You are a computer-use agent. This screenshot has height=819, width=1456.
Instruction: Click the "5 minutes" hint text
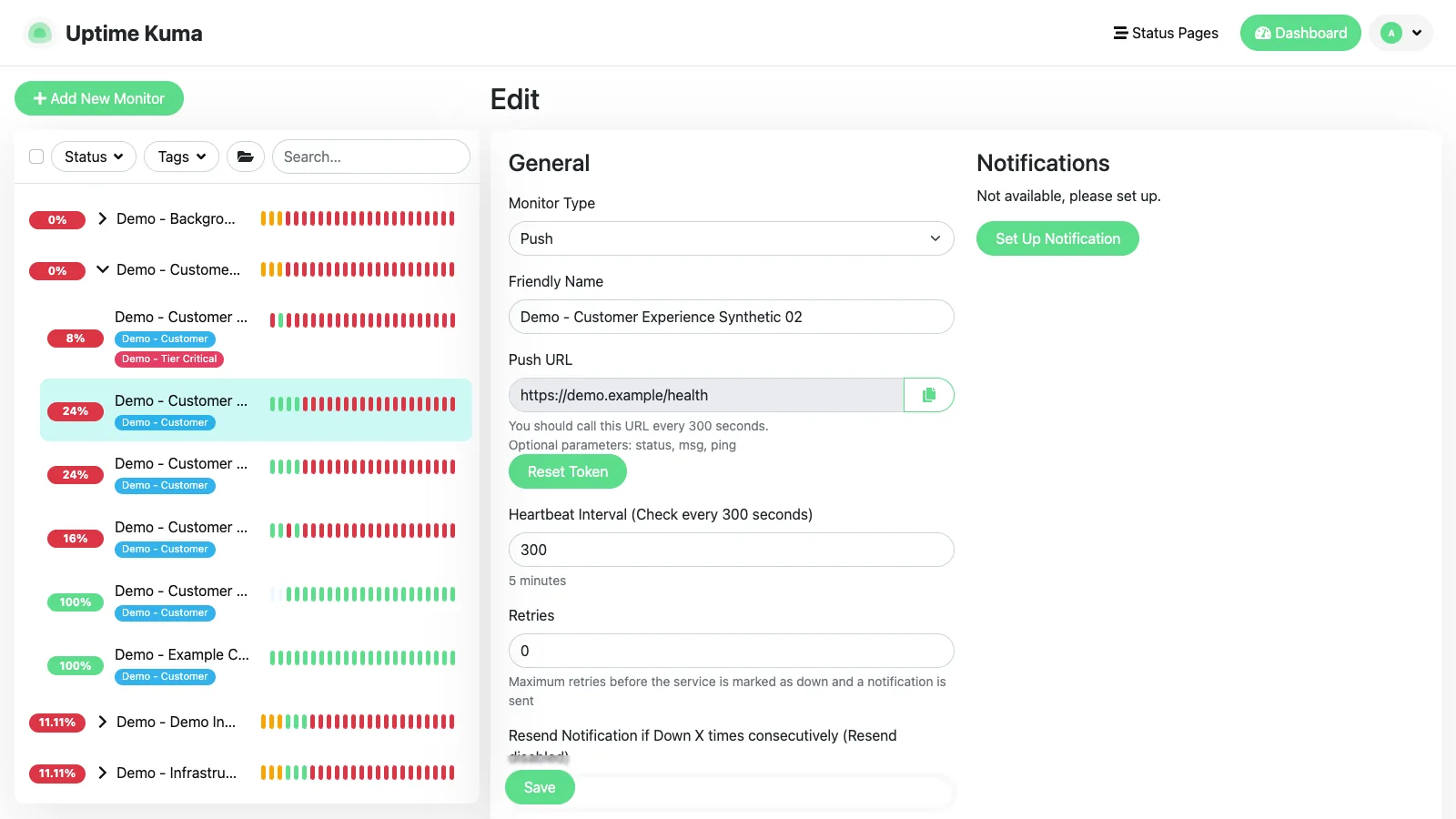537,581
